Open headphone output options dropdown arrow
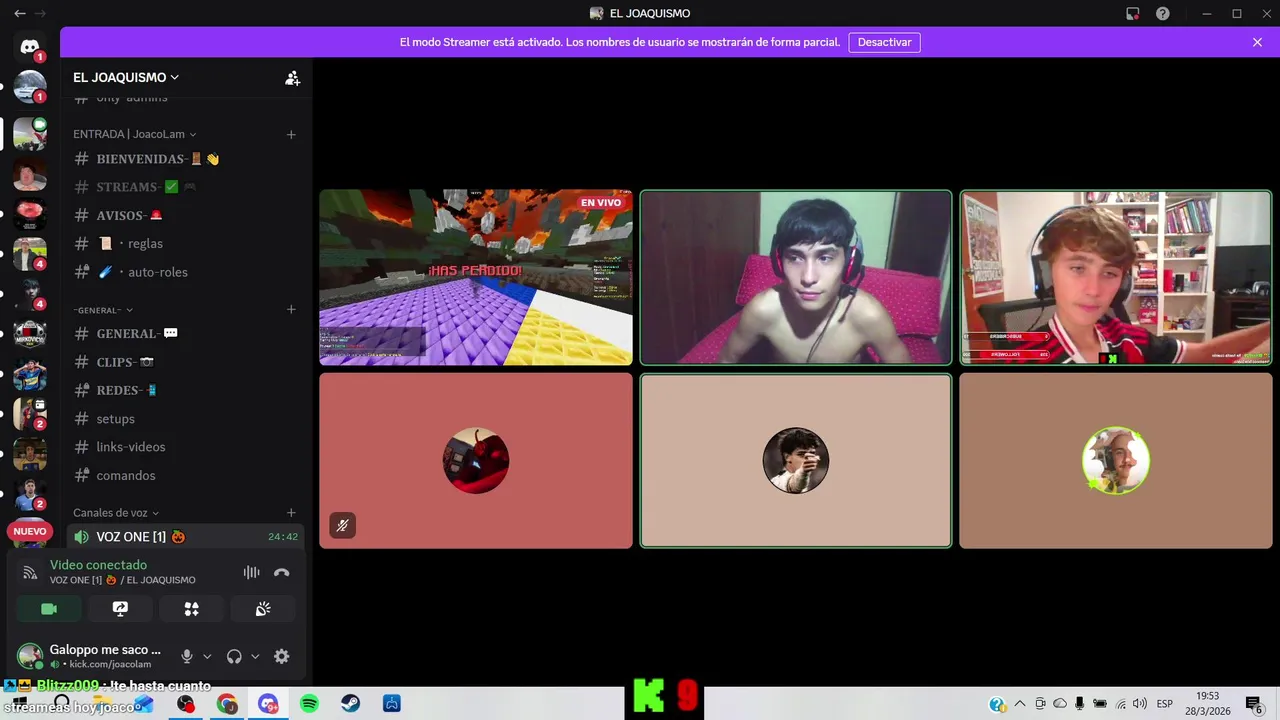 255,657
